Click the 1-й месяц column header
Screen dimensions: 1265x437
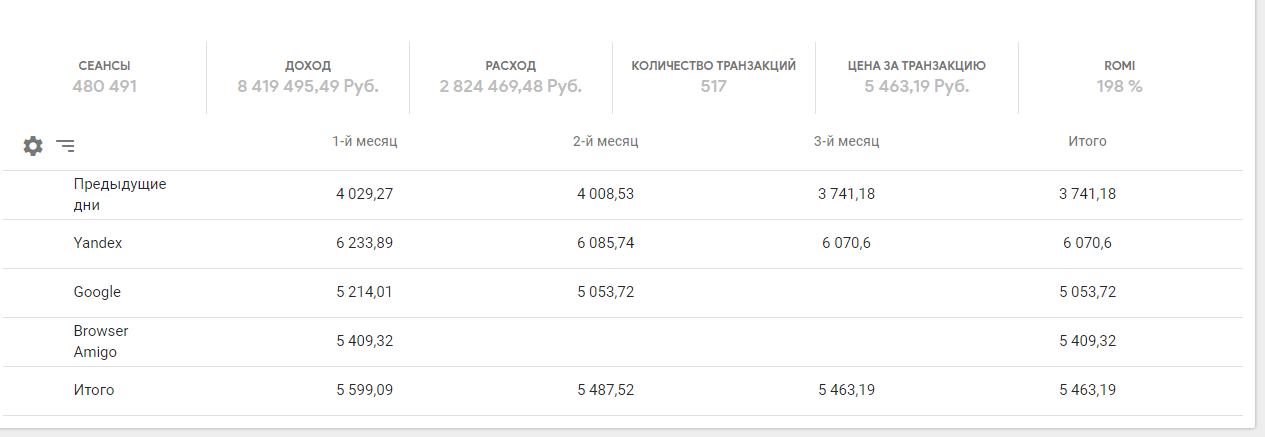coord(364,142)
